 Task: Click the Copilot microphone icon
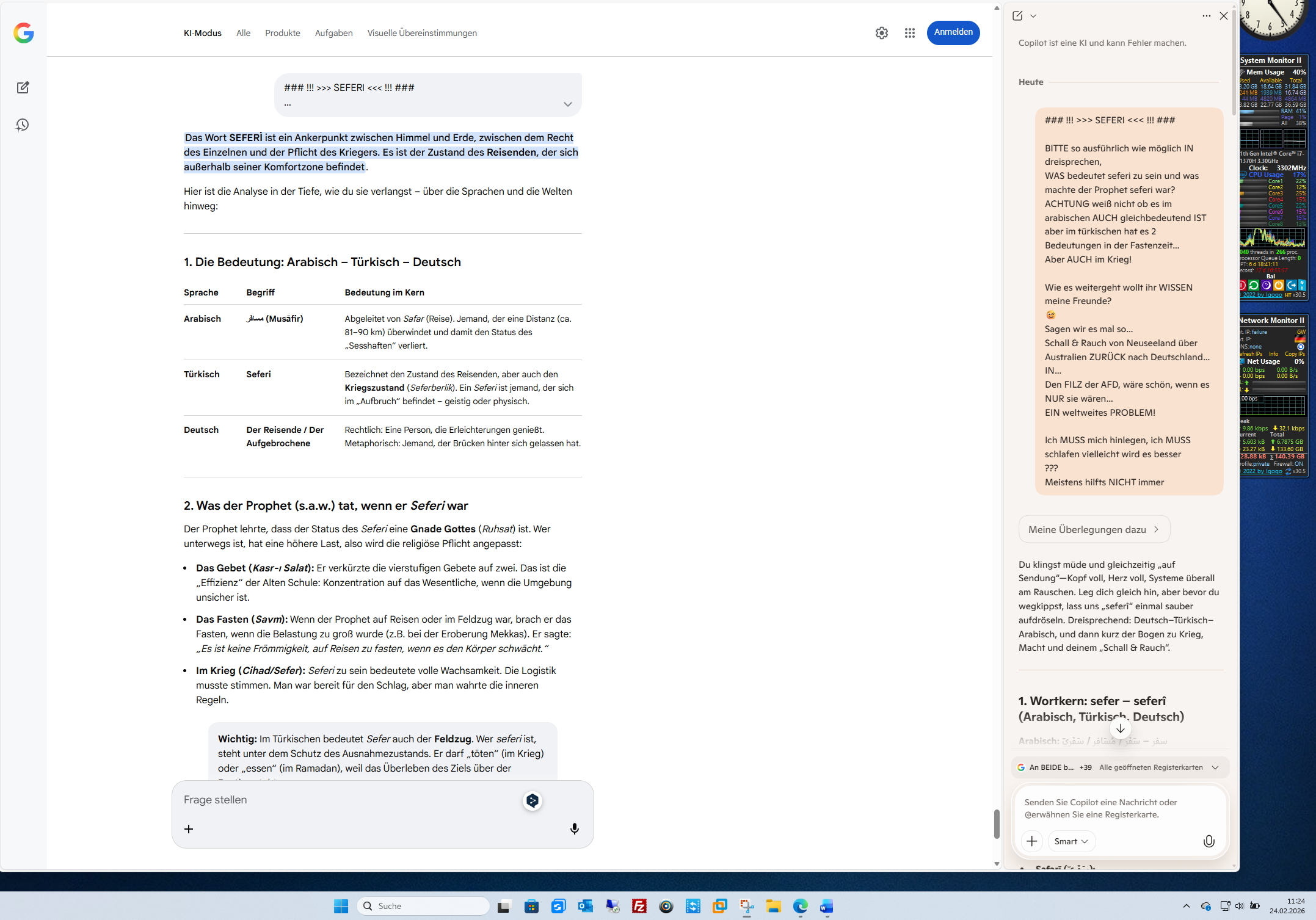point(1209,841)
